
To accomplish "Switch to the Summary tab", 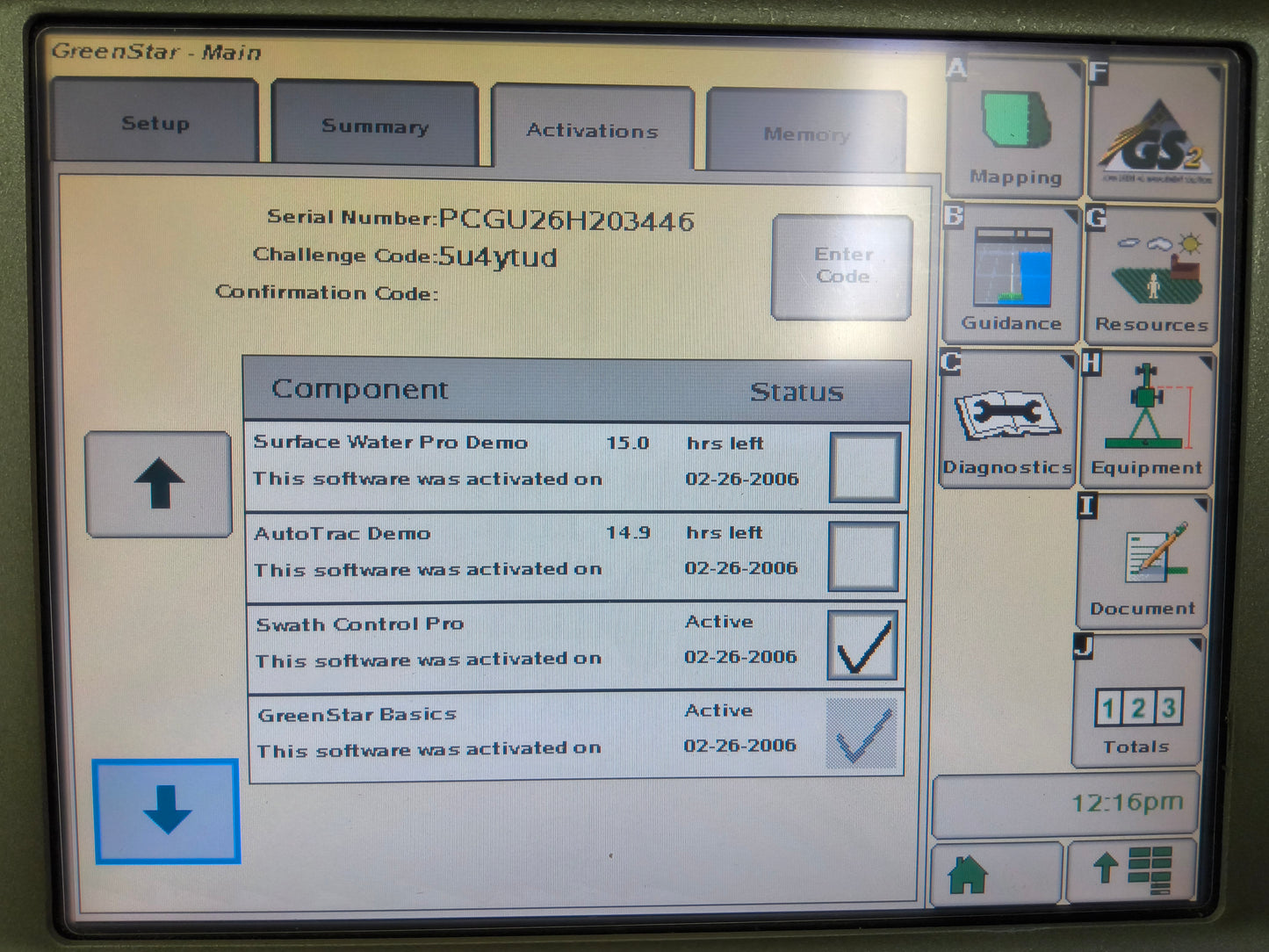I will pyautogui.click(x=375, y=124).
